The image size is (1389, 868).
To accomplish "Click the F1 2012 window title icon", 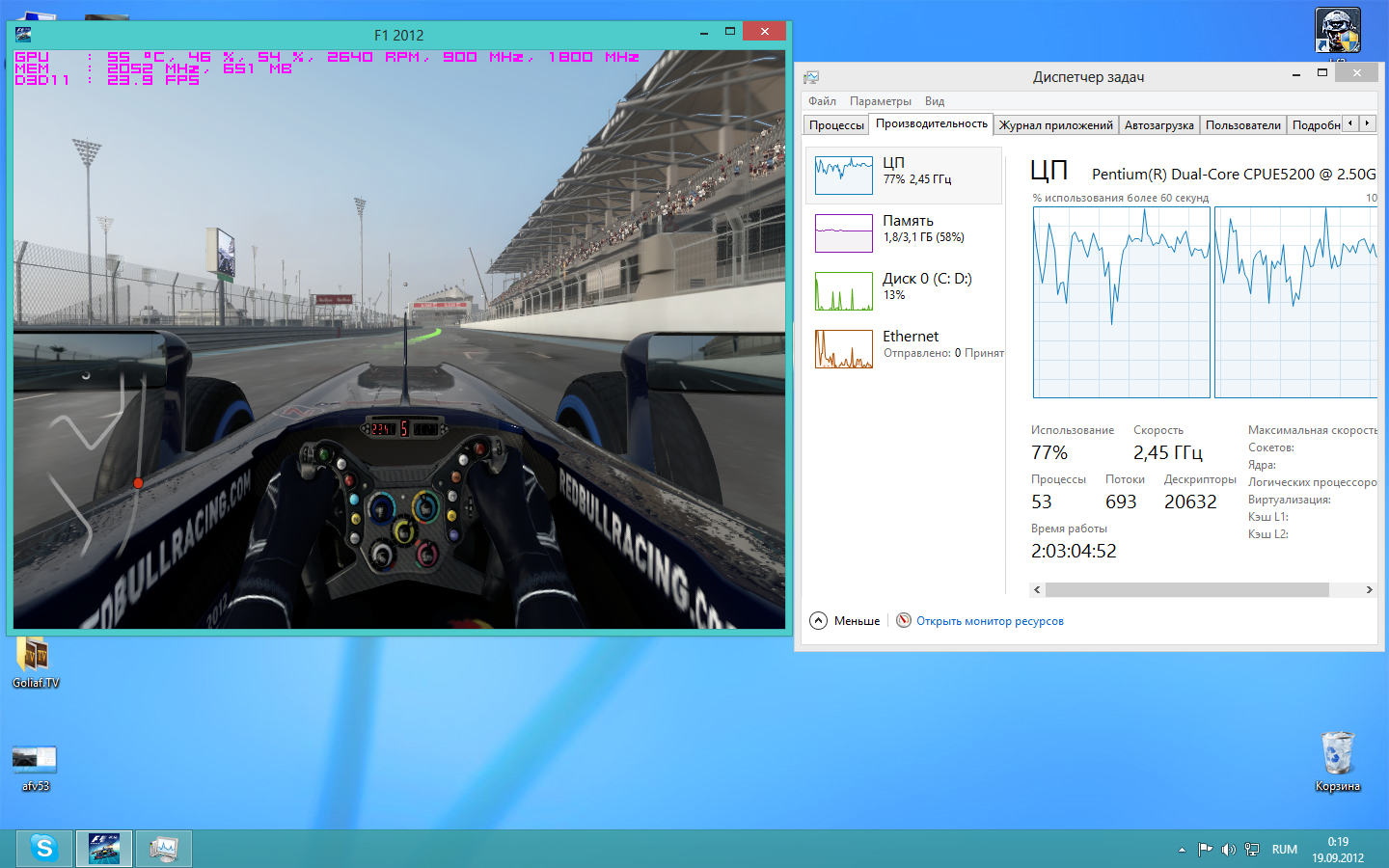I will click(x=24, y=35).
